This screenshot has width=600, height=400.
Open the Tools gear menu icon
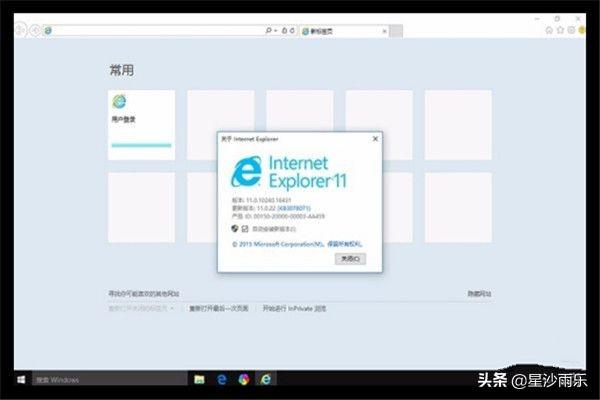(571, 30)
